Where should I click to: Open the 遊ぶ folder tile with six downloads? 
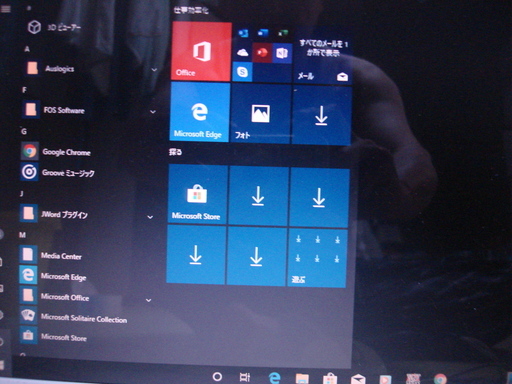pos(317,258)
